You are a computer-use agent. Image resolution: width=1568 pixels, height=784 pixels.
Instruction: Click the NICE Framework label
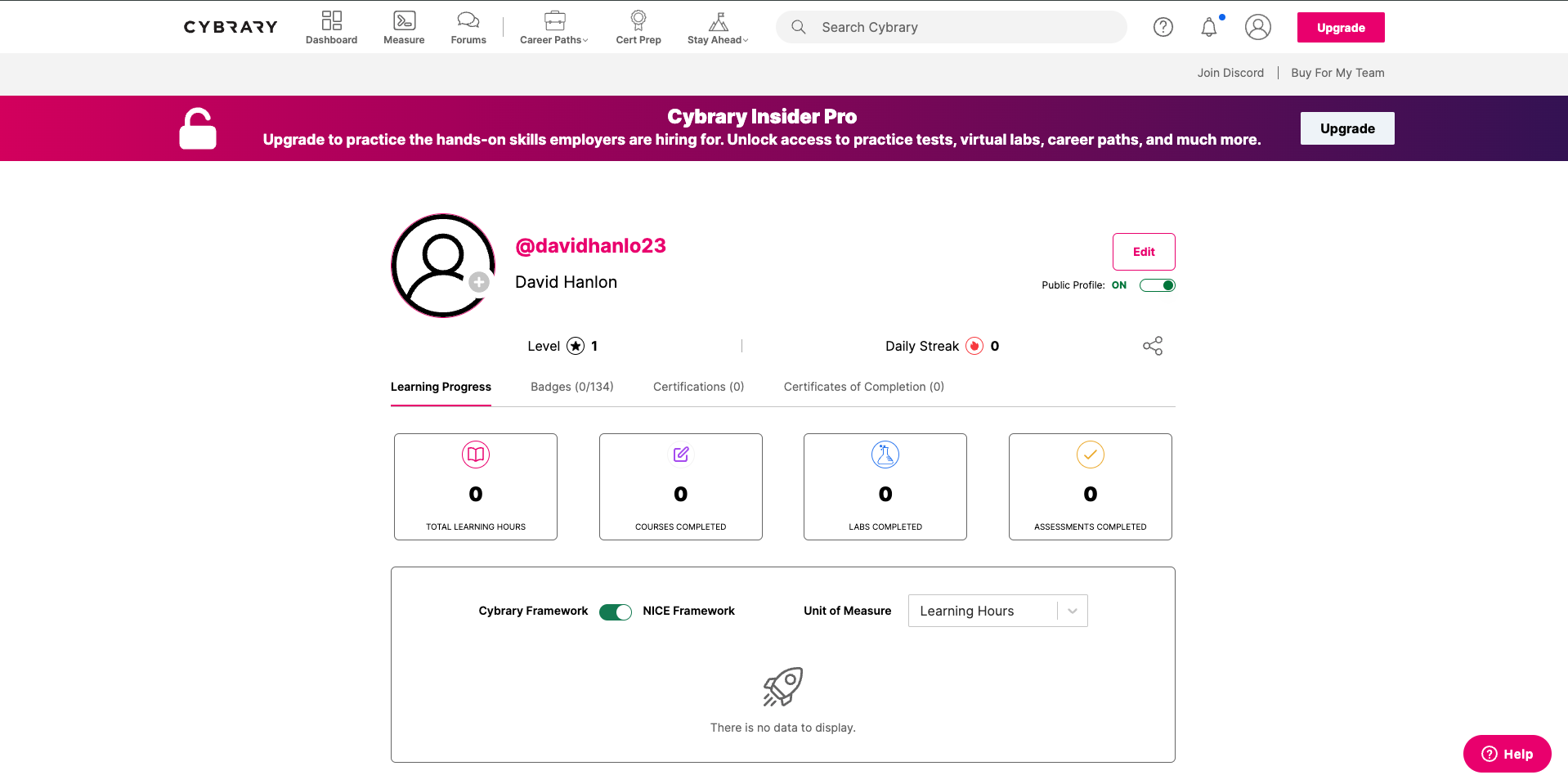688,611
